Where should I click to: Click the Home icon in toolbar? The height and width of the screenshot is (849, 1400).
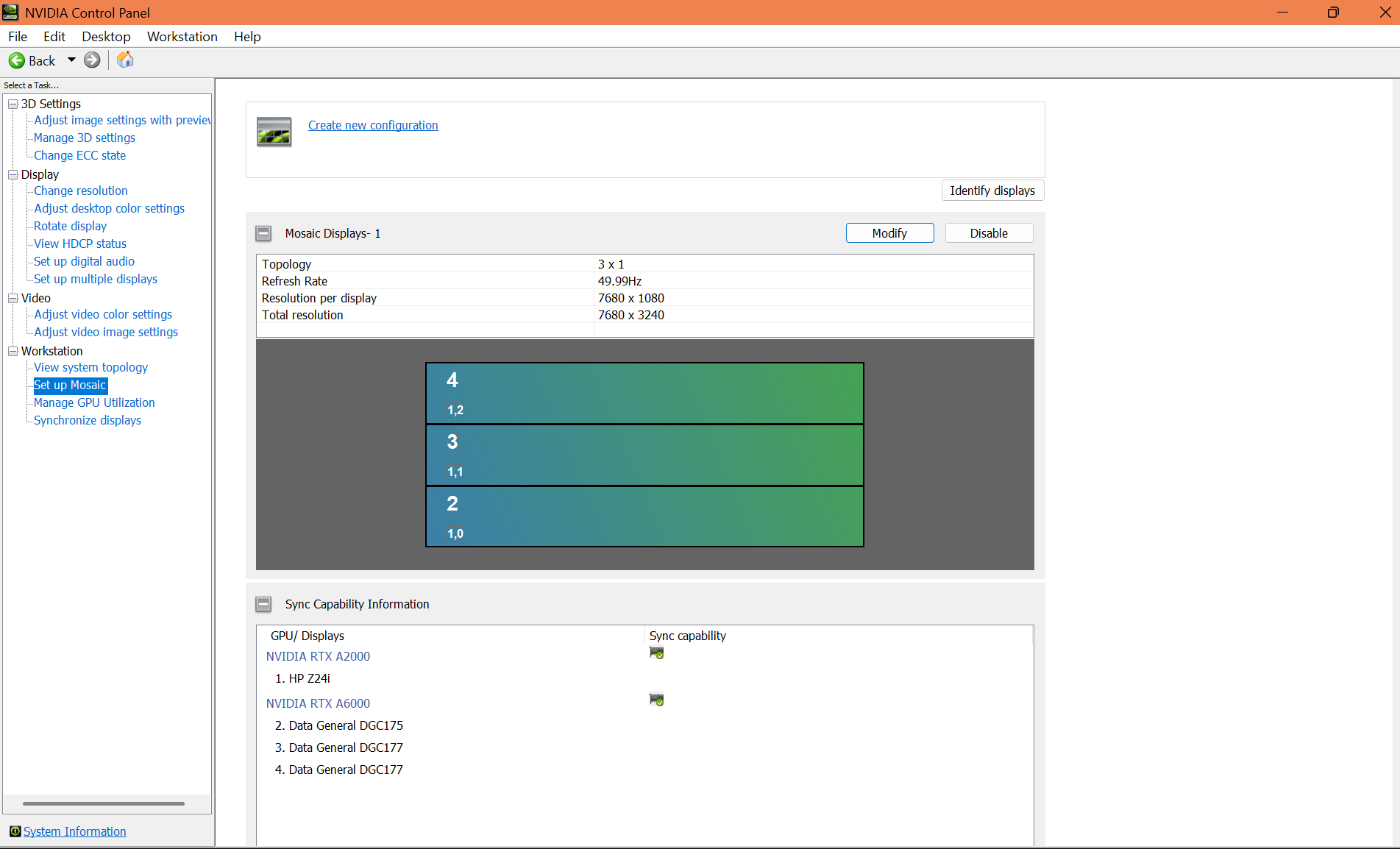(125, 60)
